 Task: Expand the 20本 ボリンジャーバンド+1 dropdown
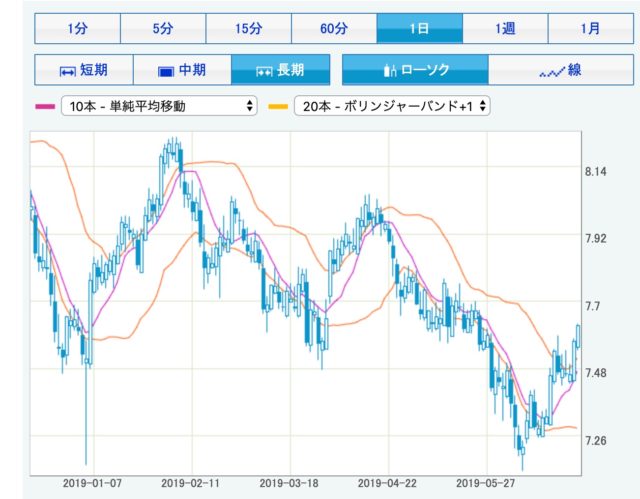(x=392, y=106)
